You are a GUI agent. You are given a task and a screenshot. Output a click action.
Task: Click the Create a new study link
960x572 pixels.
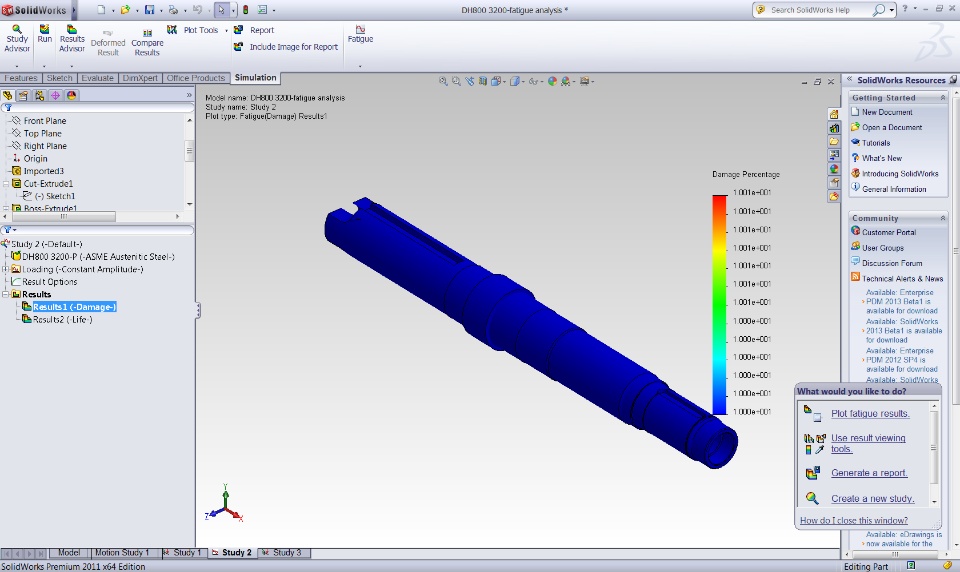(872, 499)
